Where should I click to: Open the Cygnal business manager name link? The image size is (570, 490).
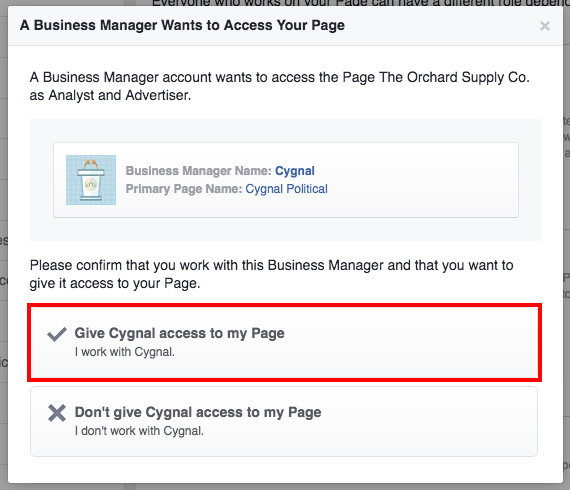tap(294, 170)
